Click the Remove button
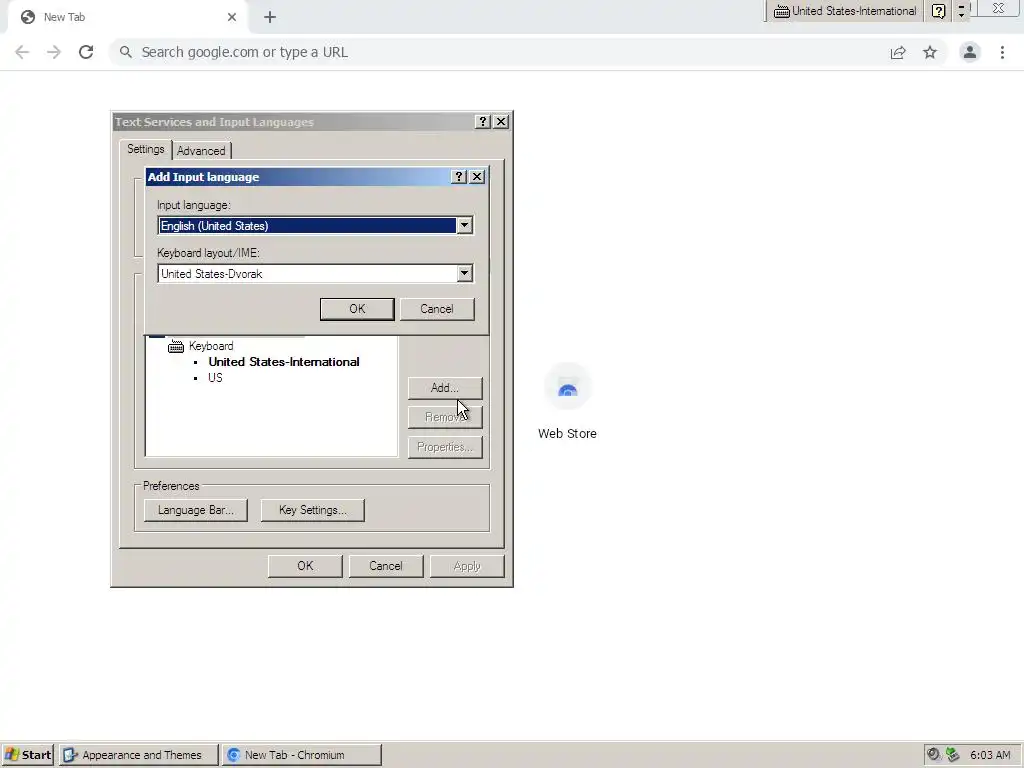Viewport: 1024px width, 768px height. (x=445, y=417)
